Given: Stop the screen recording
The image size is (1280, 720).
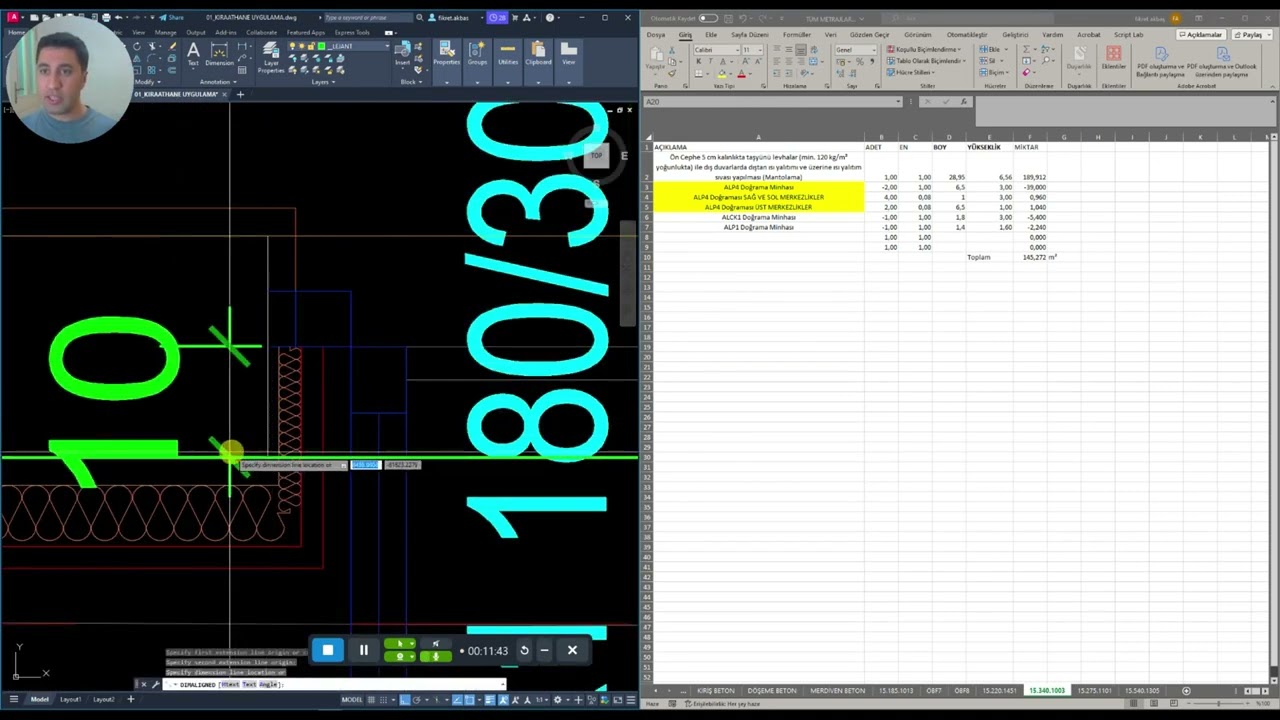Looking at the screenshot, I should pos(328,650).
